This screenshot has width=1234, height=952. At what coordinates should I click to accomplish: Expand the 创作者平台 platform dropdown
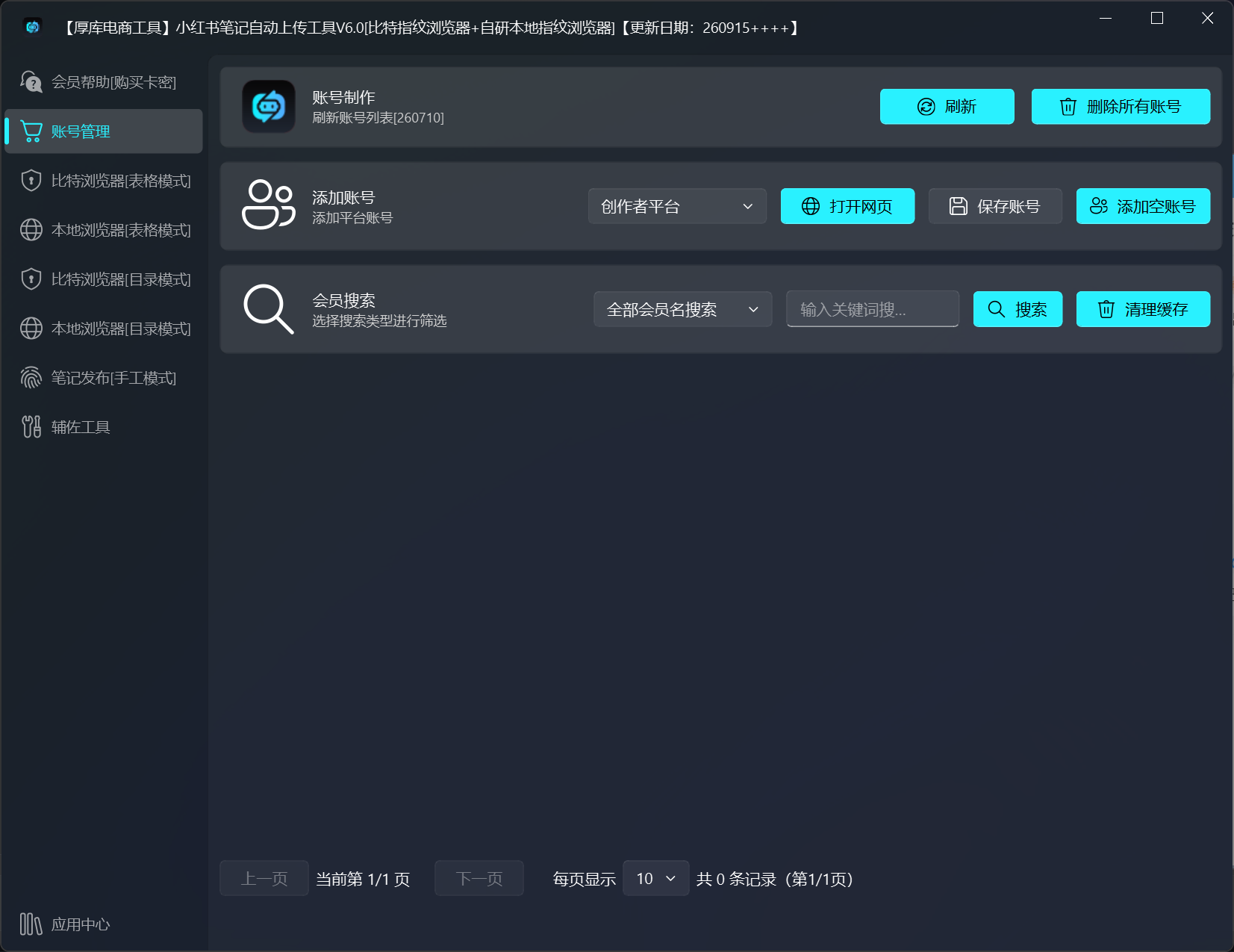pyautogui.click(x=677, y=206)
